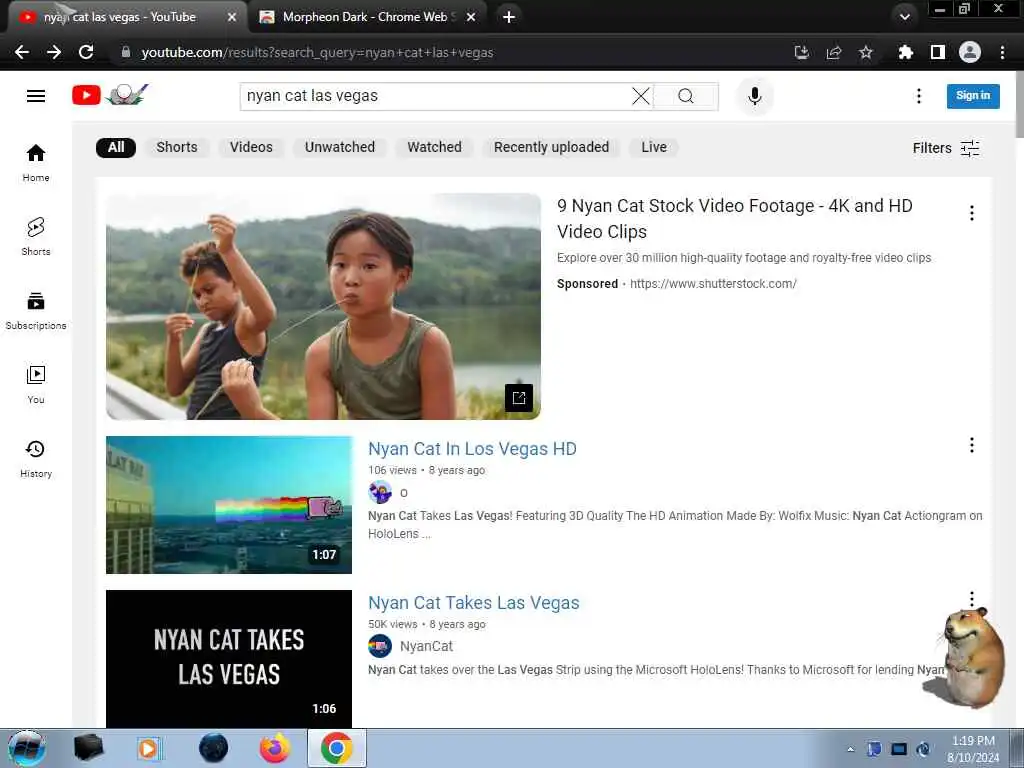1024x768 pixels.
Task: Open Shorts in the sidebar
Action: (36, 236)
